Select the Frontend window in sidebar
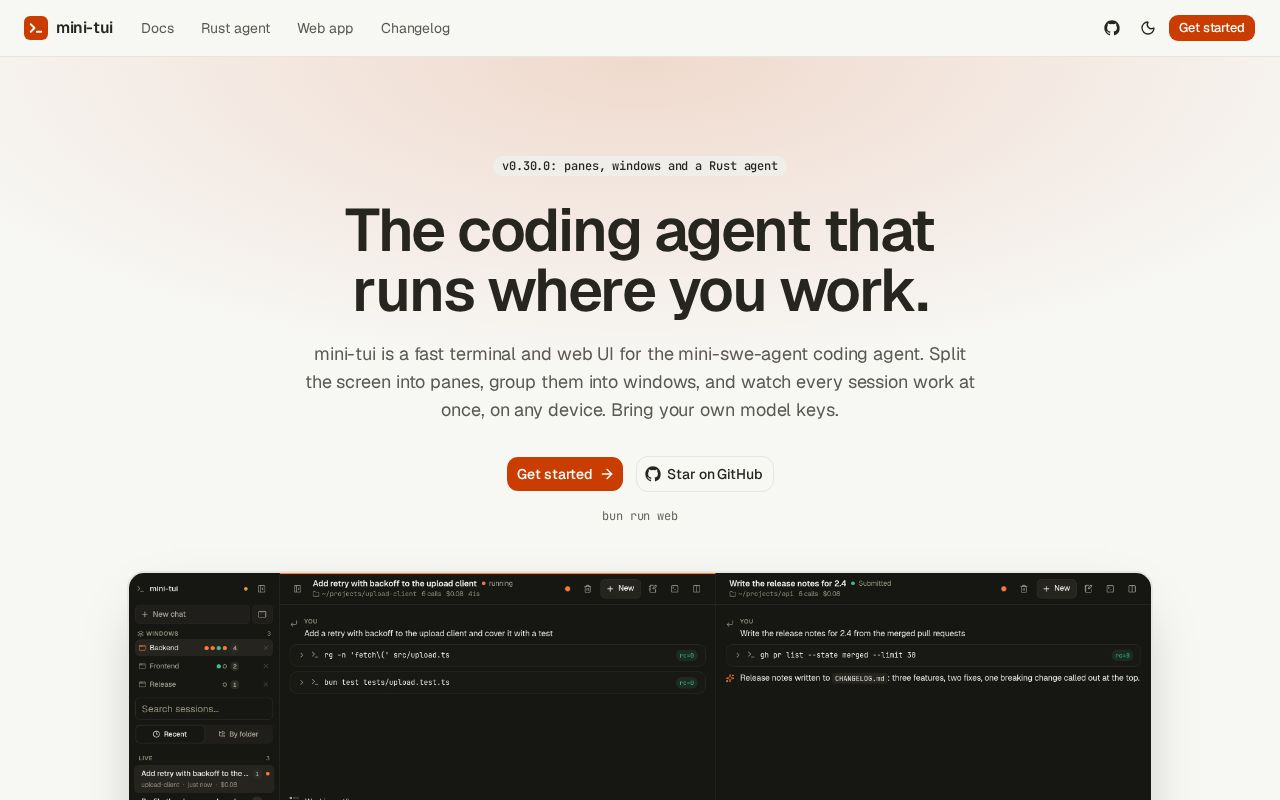The width and height of the screenshot is (1280, 800). point(204,666)
